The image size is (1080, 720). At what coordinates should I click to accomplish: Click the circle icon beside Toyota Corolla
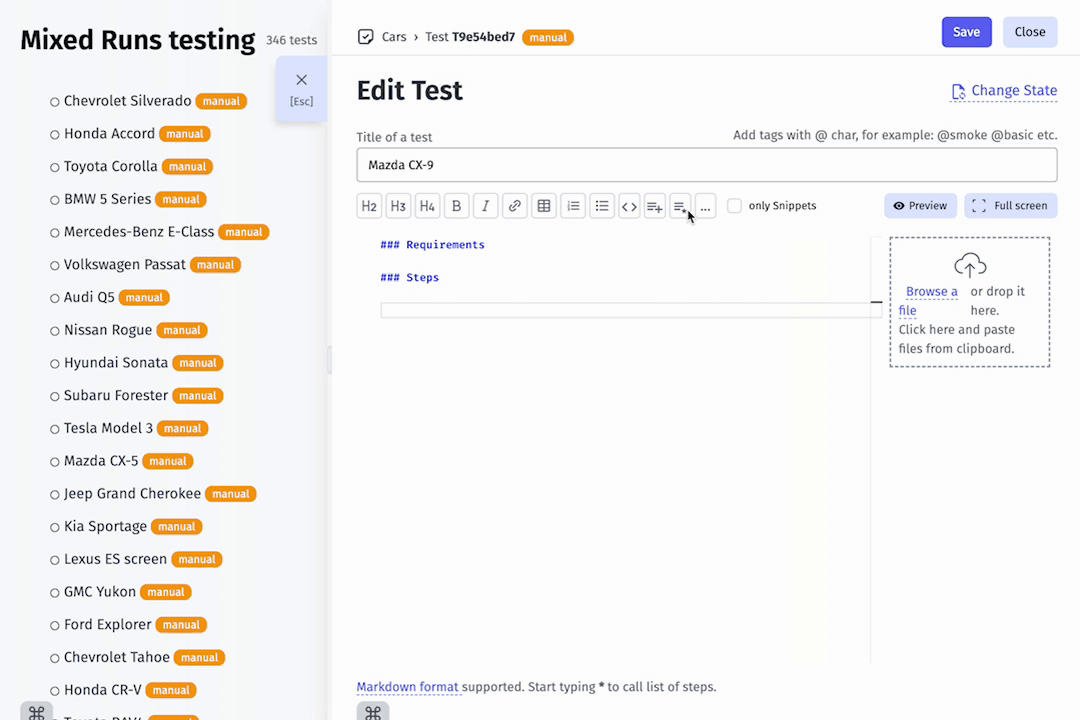[x=54, y=167]
